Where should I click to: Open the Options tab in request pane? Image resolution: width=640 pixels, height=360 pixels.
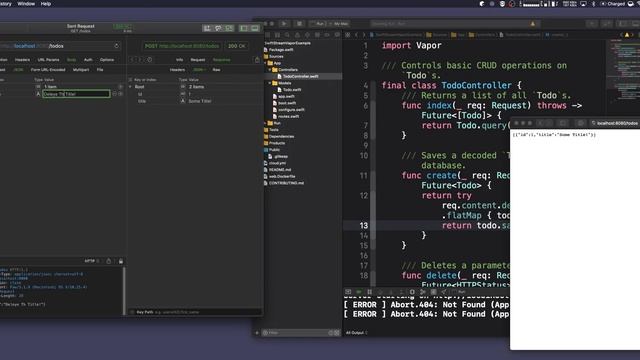pyautogui.click(x=107, y=60)
